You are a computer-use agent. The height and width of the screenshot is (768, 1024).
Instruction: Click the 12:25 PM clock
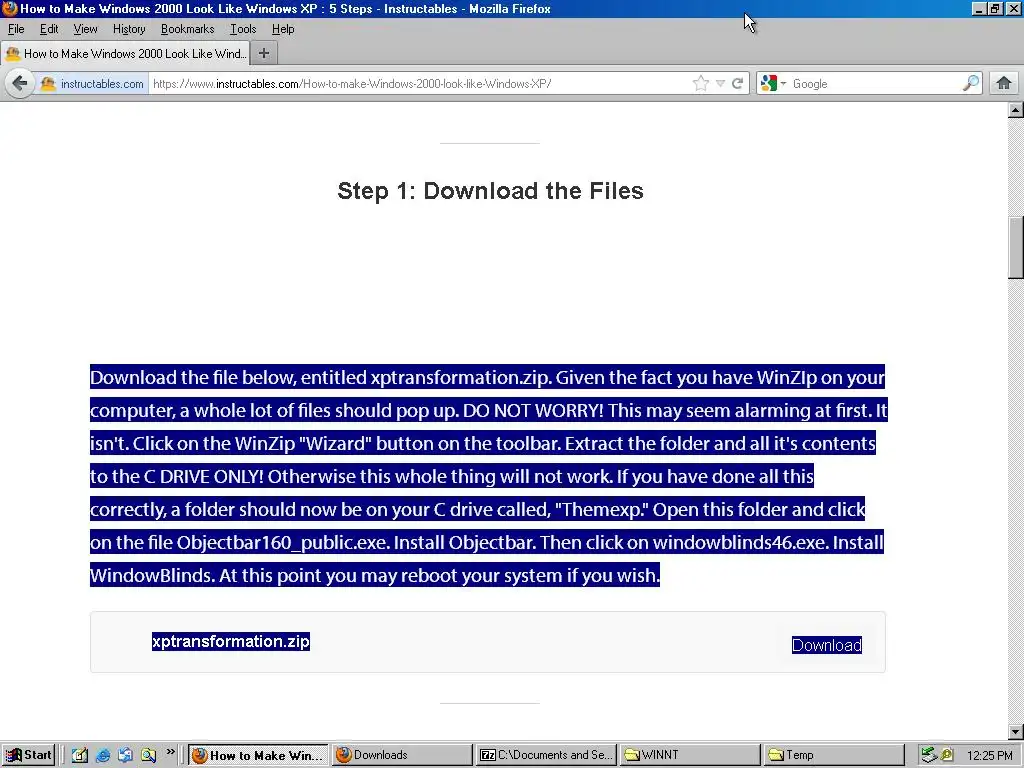click(990, 756)
